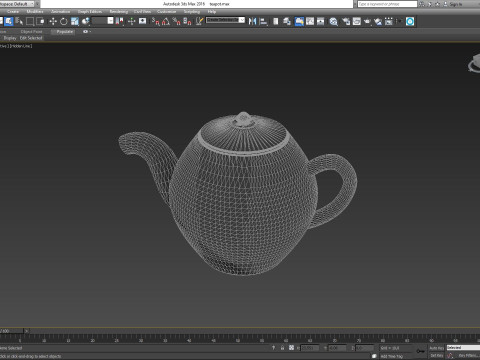The image size is (480, 360).
Task: Toggle the Keyboard Shortcut Override icon
Action: tap(143, 21)
